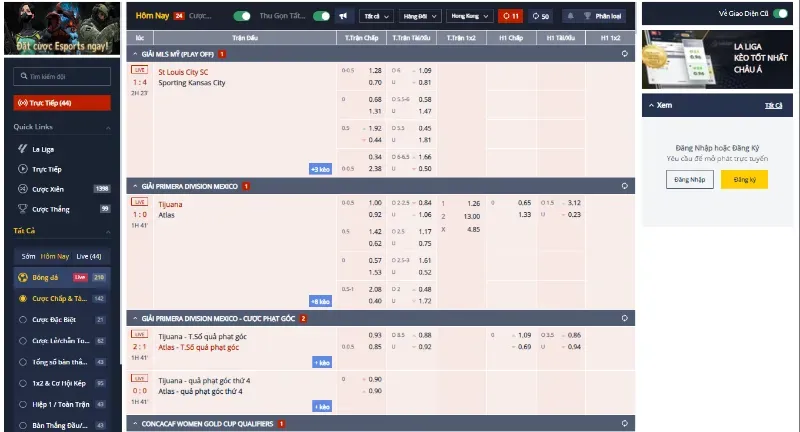Open the Hong Kong odds format dropdown
800x432 pixels.
[x=469, y=16]
